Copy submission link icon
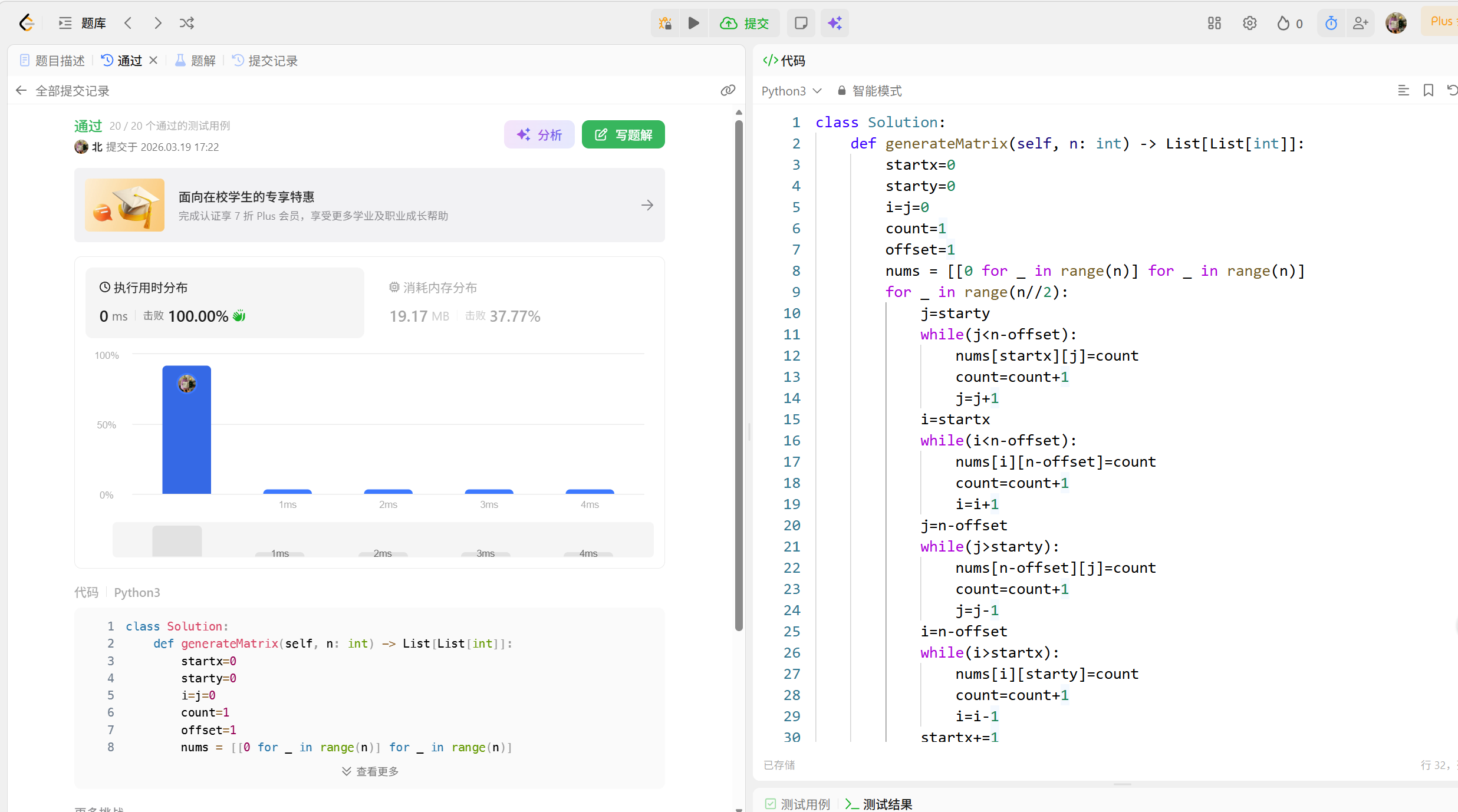Viewport: 1458px width, 812px height. click(728, 90)
